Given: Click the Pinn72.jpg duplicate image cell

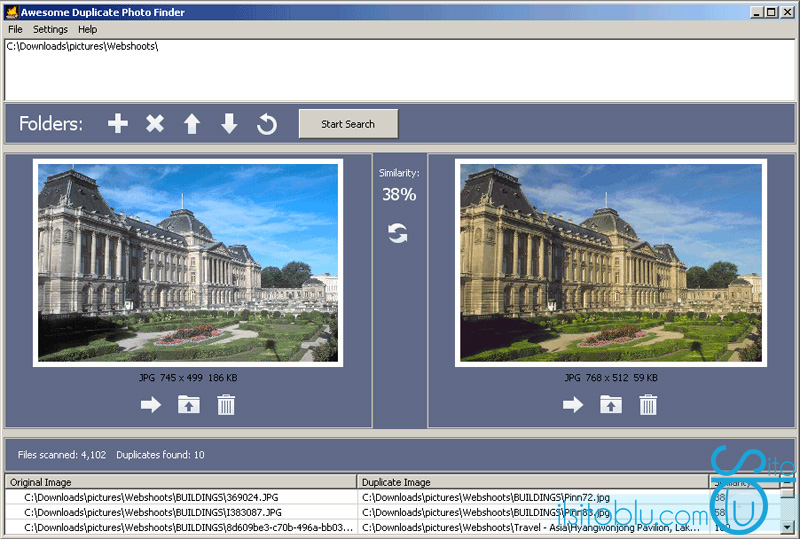Looking at the screenshot, I should pos(533,497).
